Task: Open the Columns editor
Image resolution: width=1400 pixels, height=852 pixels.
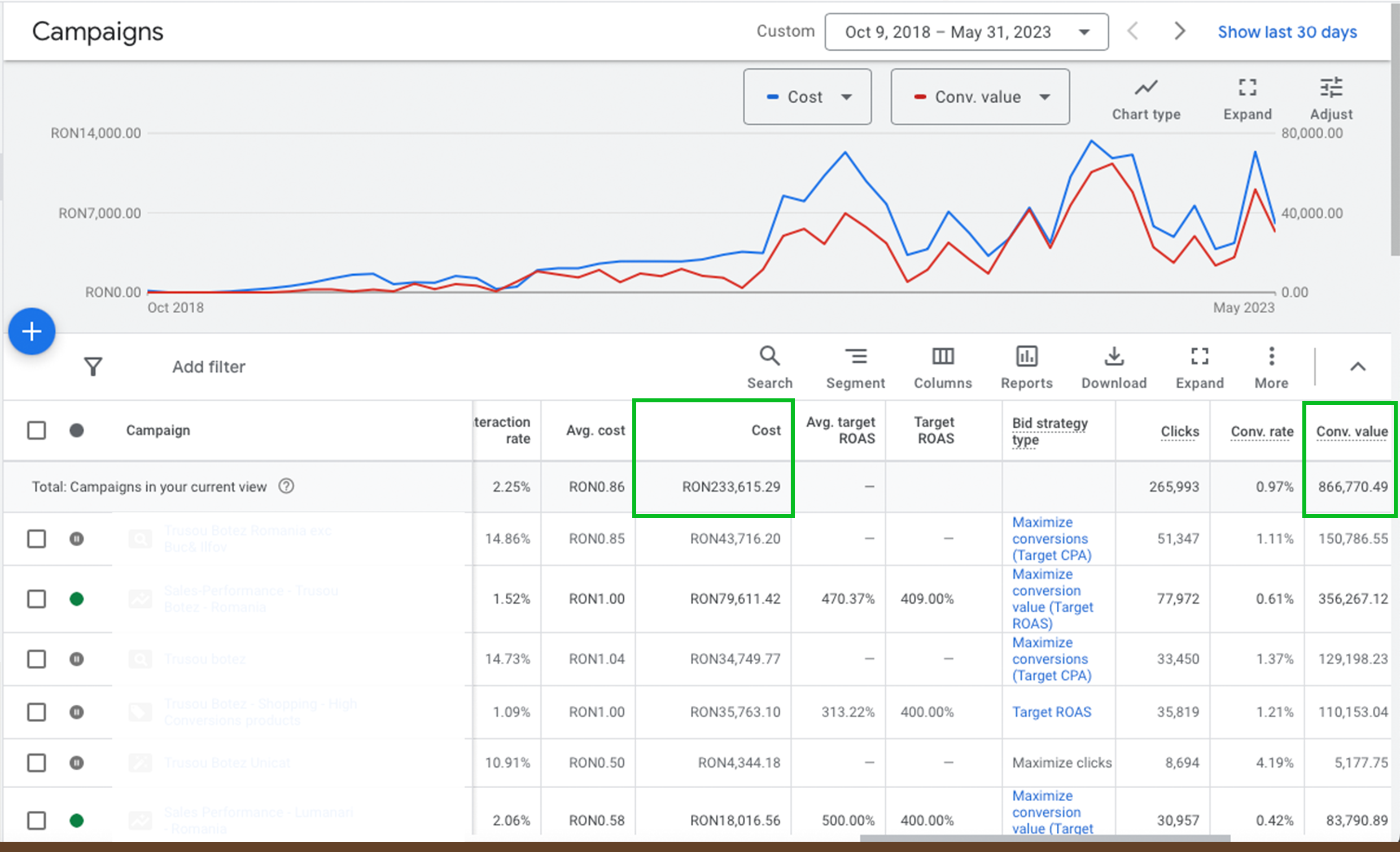Action: click(943, 367)
